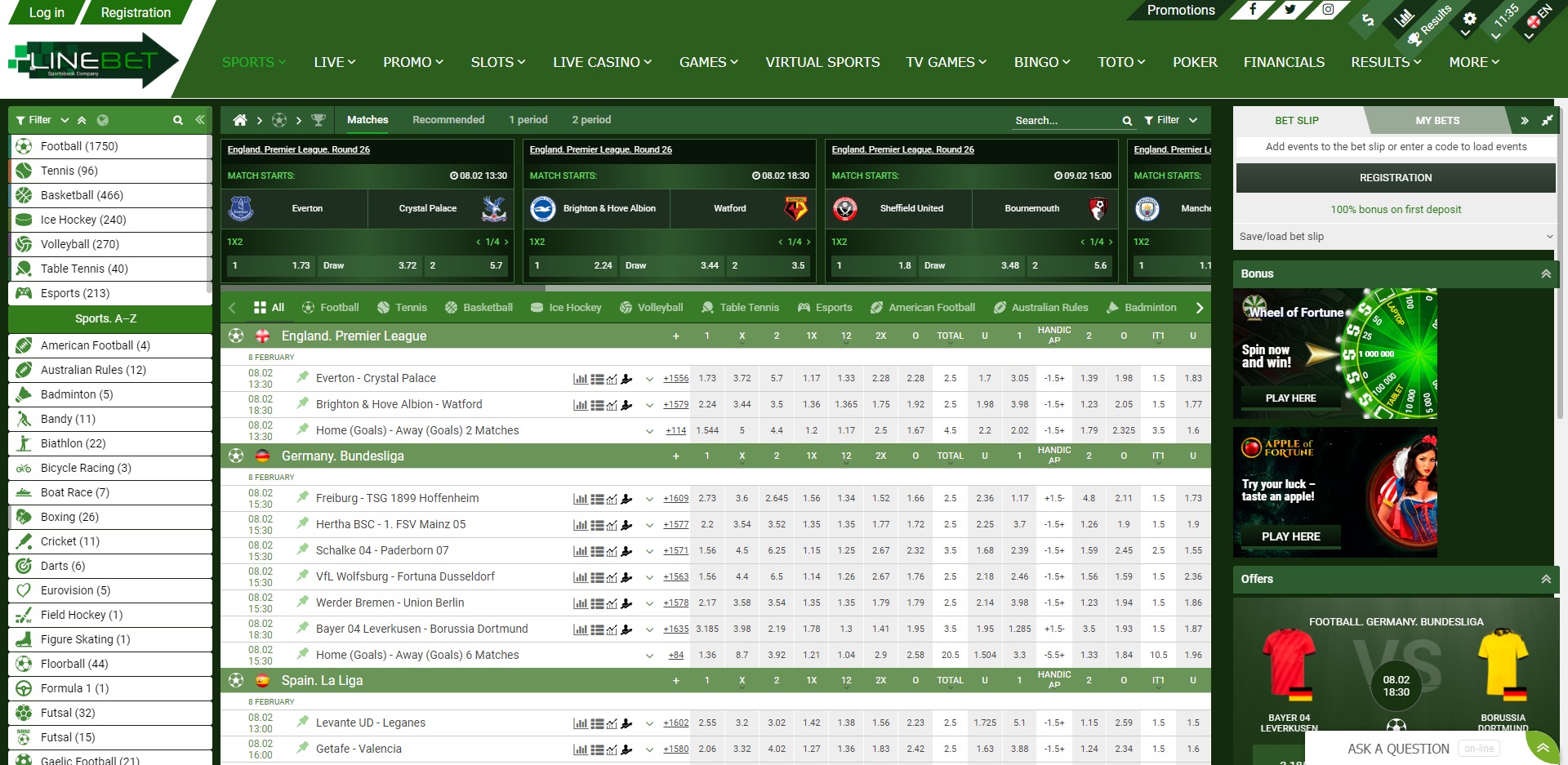Open the MORE menu dropdown
Image resolution: width=1568 pixels, height=765 pixels.
(x=1473, y=62)
